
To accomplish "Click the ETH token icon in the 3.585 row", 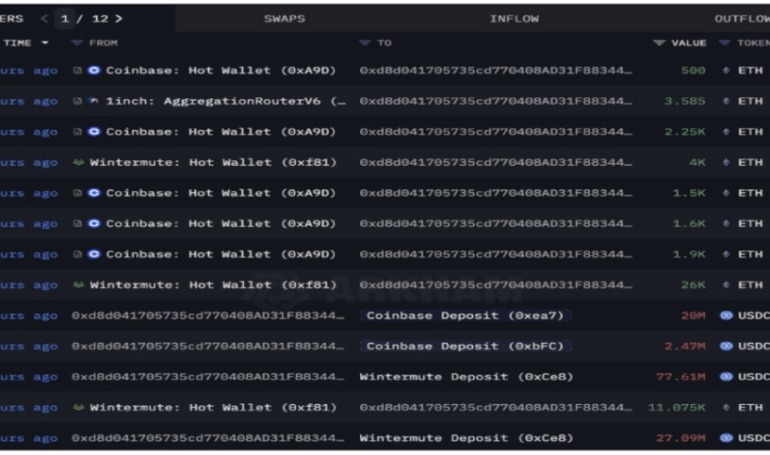I will [x=726, y=101].
